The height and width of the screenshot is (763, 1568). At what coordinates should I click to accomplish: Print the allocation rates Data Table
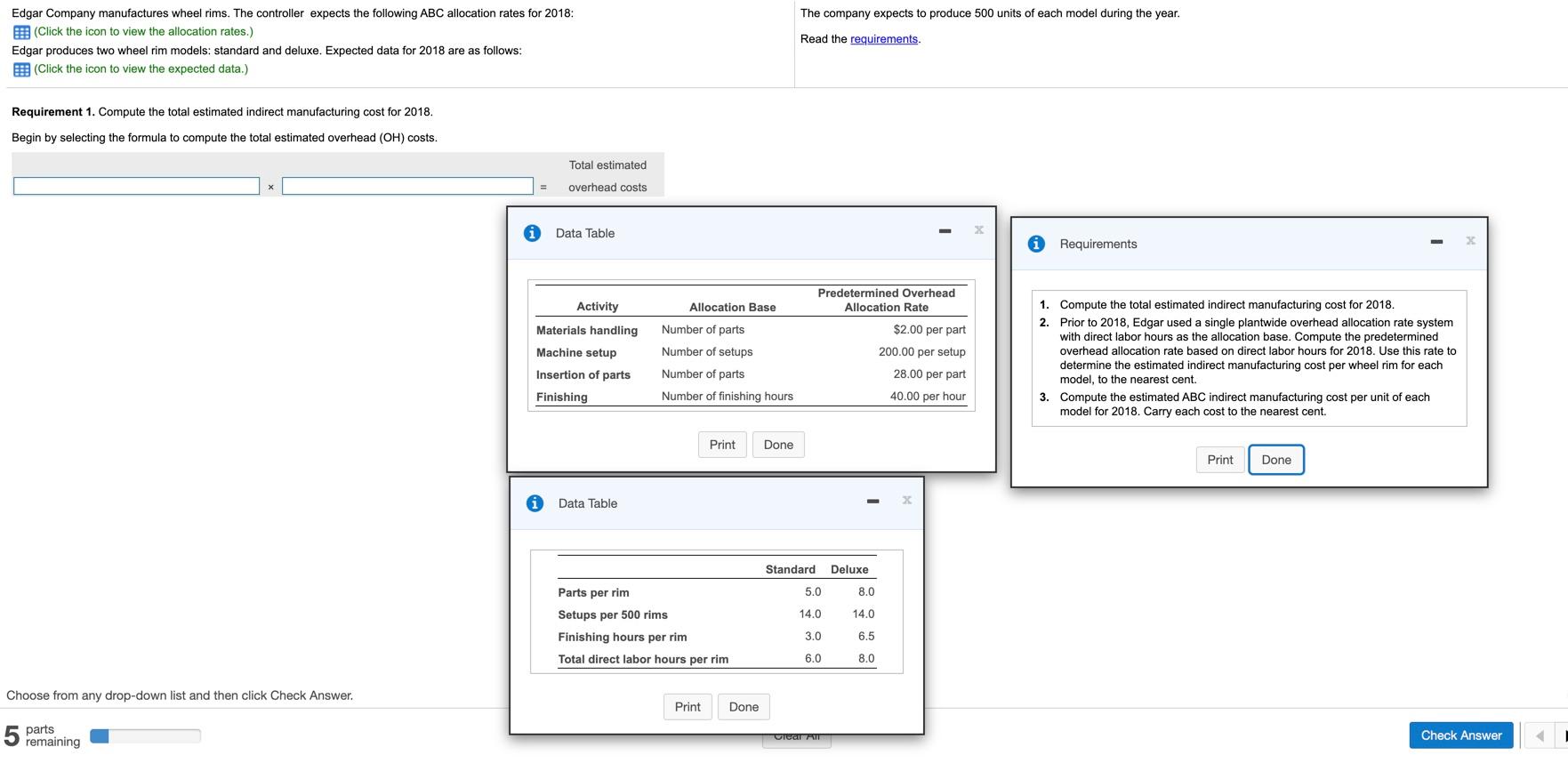(722, 445)
